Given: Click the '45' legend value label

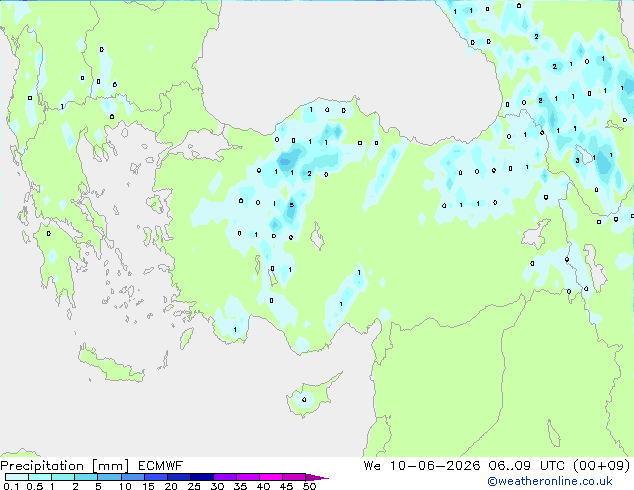Looking at the screenshot, I should point(286,486).
